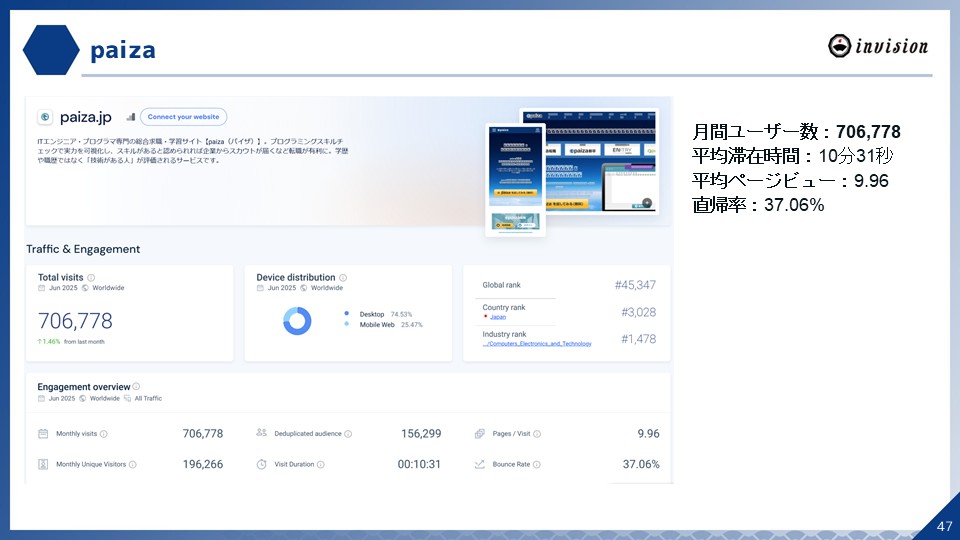Click the Bounce Rate value 37.06%
960x540 pixels.
[641, 464]
